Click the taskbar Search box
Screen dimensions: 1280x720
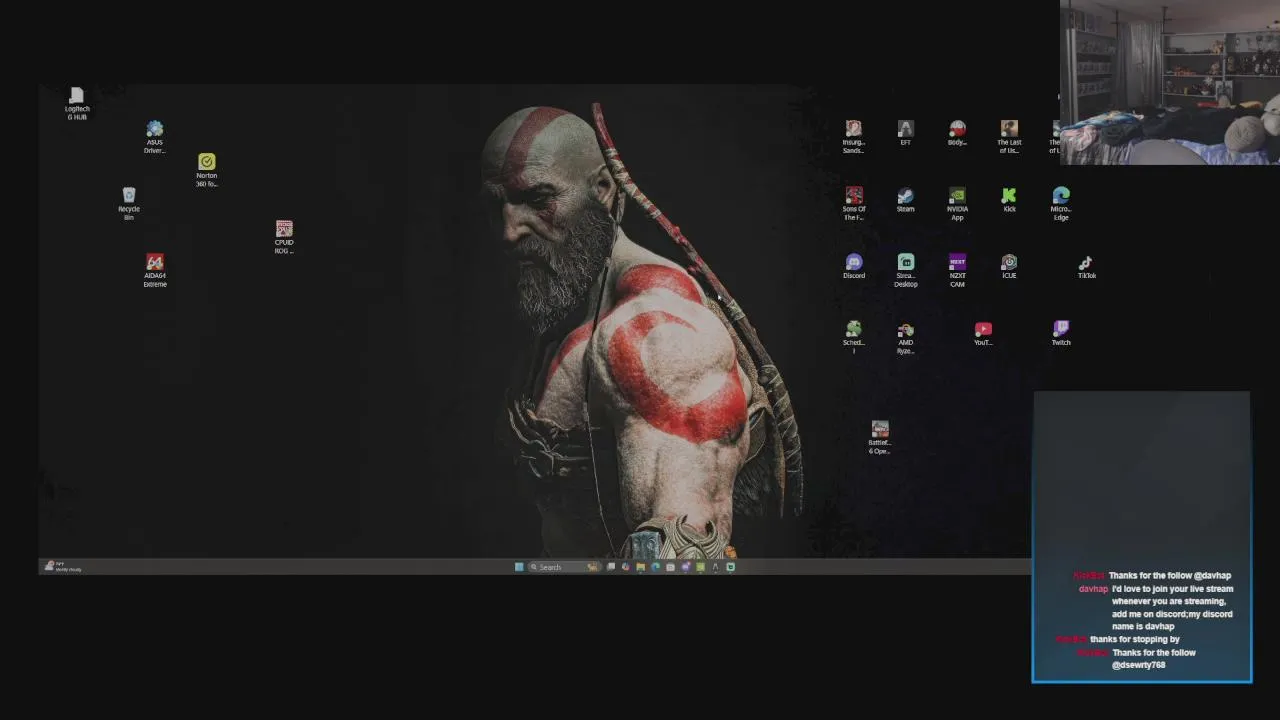click(564, 567)
